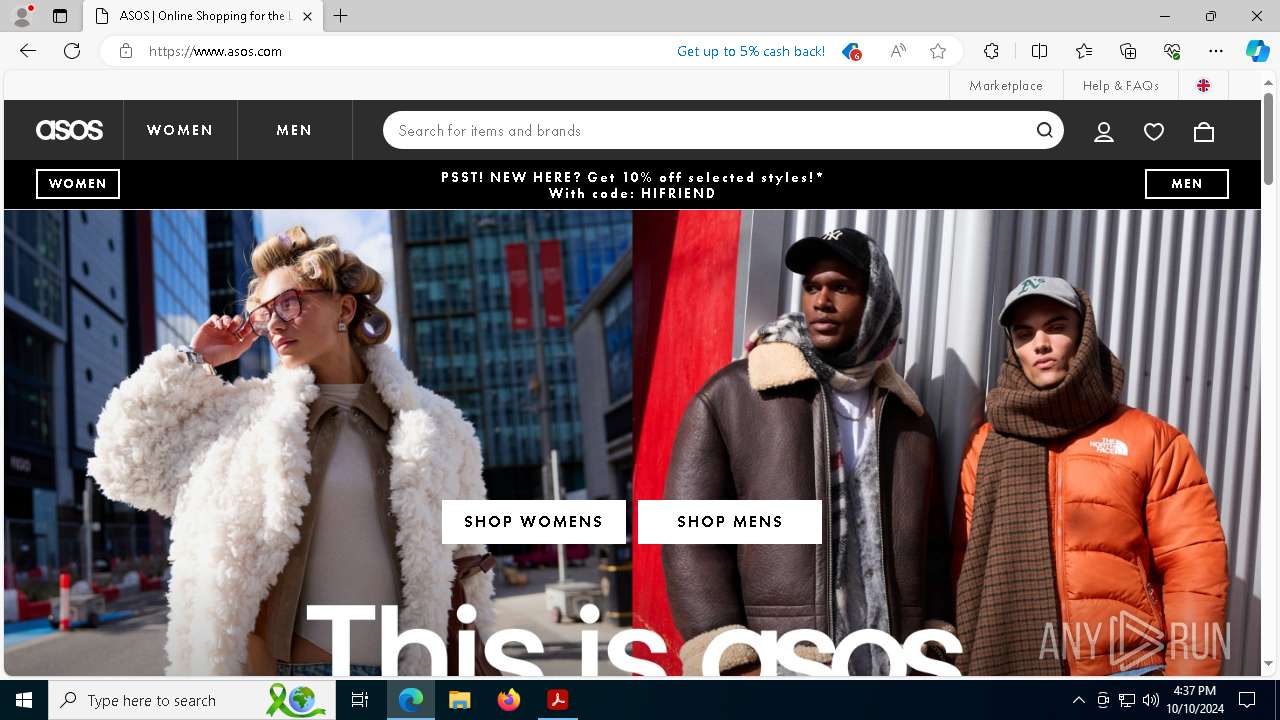Viewport: 1280px width, 720px height.
Task: Click the page vertical scrollbar thumb
Action: (1268, 138)
